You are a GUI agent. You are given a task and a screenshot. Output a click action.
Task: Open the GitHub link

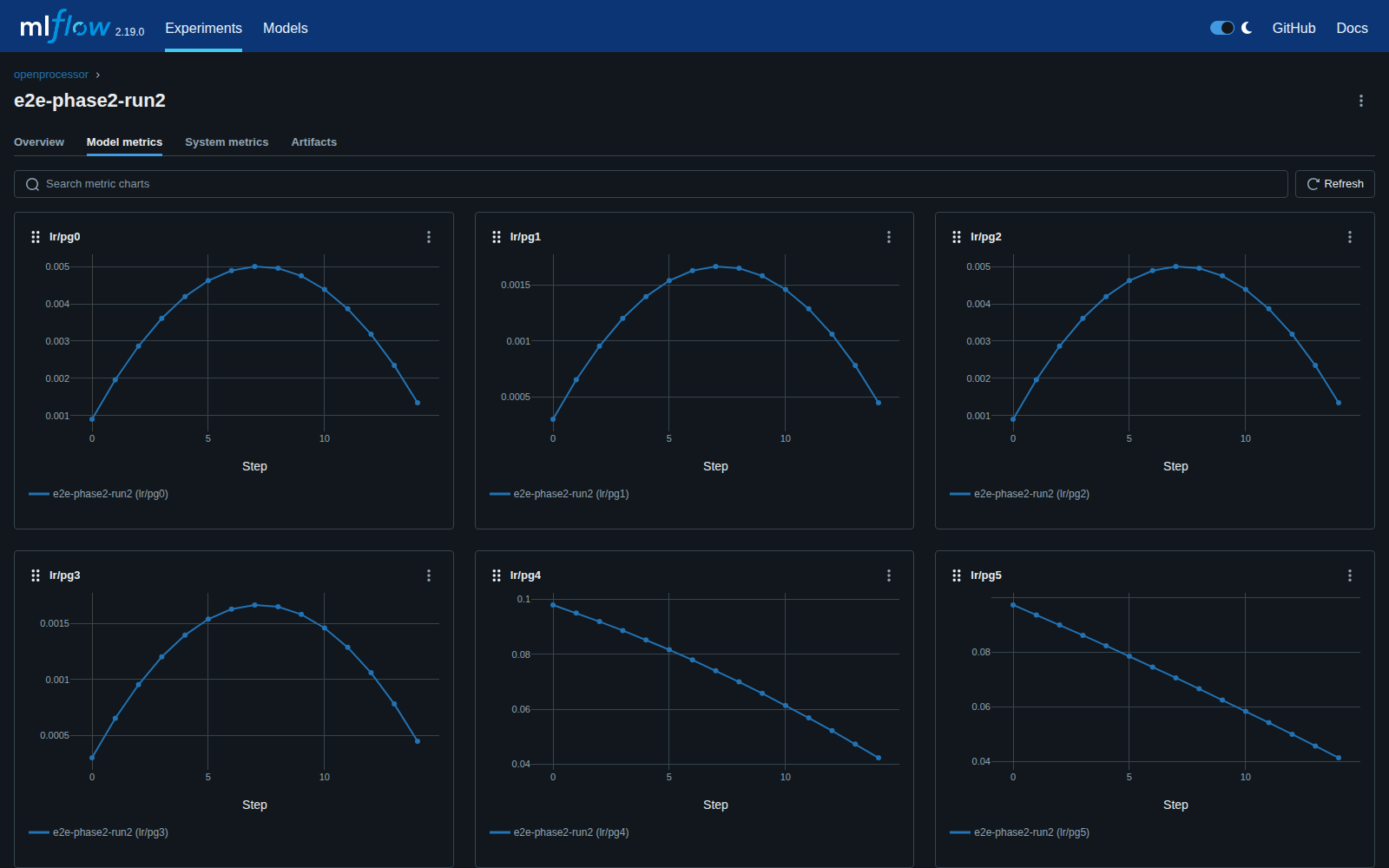[1294, 28]
